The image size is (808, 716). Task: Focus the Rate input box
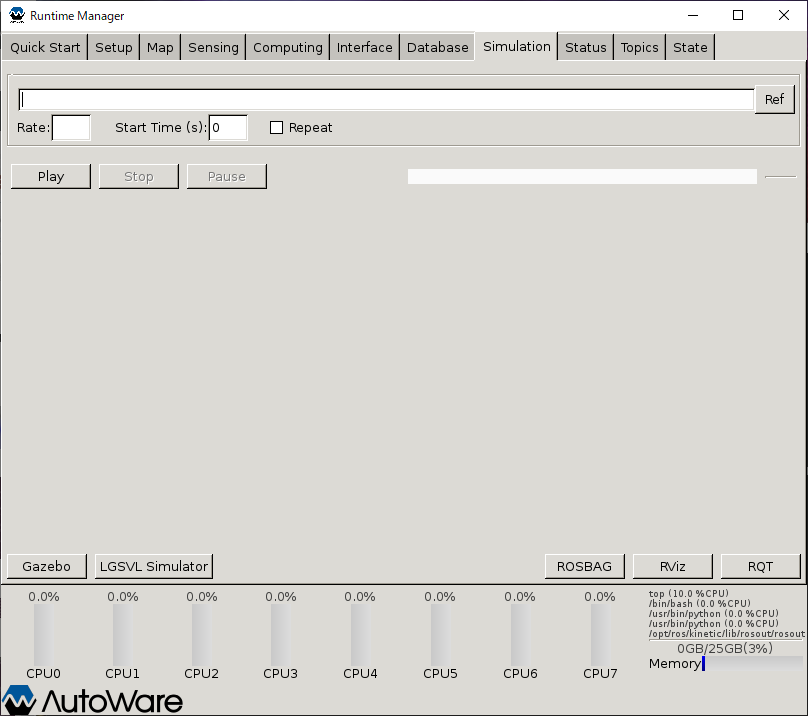(71, 127)
